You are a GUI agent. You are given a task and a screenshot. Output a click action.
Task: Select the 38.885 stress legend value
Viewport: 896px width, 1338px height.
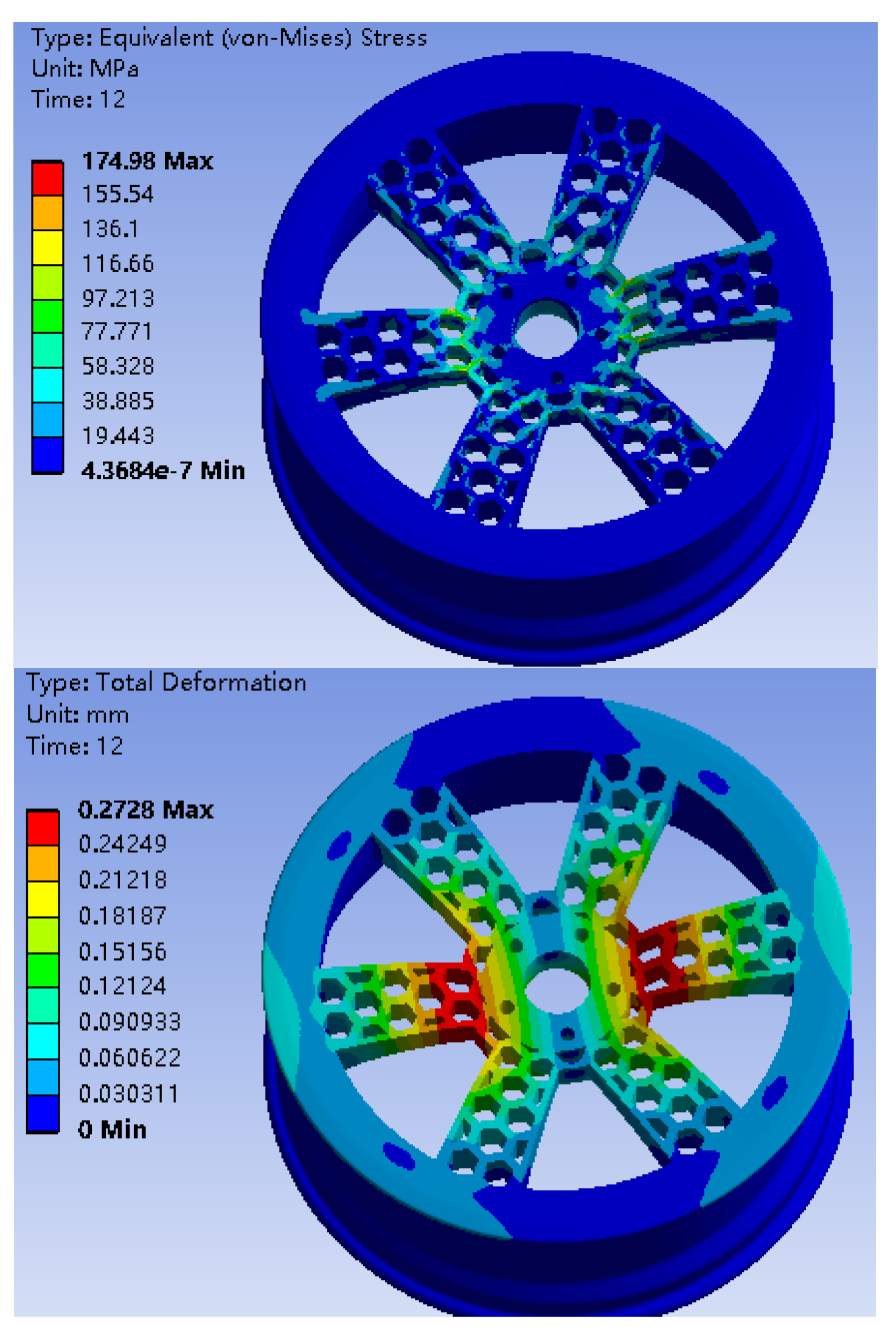pyautogui.click(x=118, y=401)
